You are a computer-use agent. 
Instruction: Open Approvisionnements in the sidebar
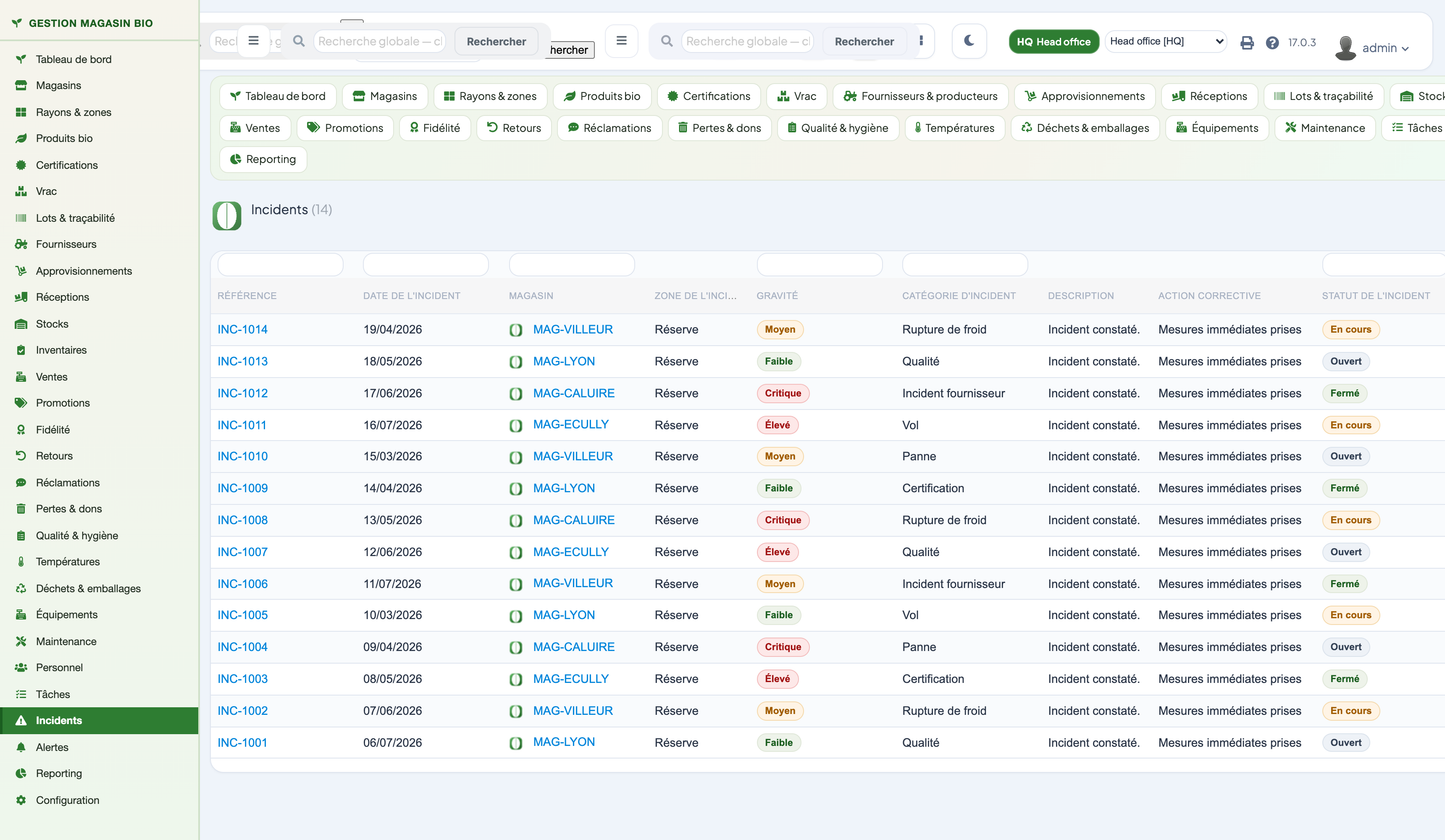click(x=99, y=271)
